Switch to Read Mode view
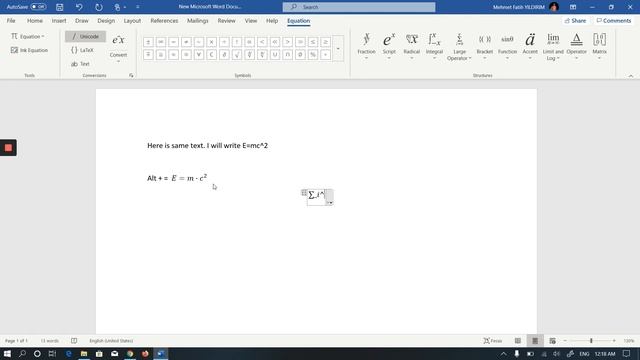The image size is (640, 360). [518, 341]
